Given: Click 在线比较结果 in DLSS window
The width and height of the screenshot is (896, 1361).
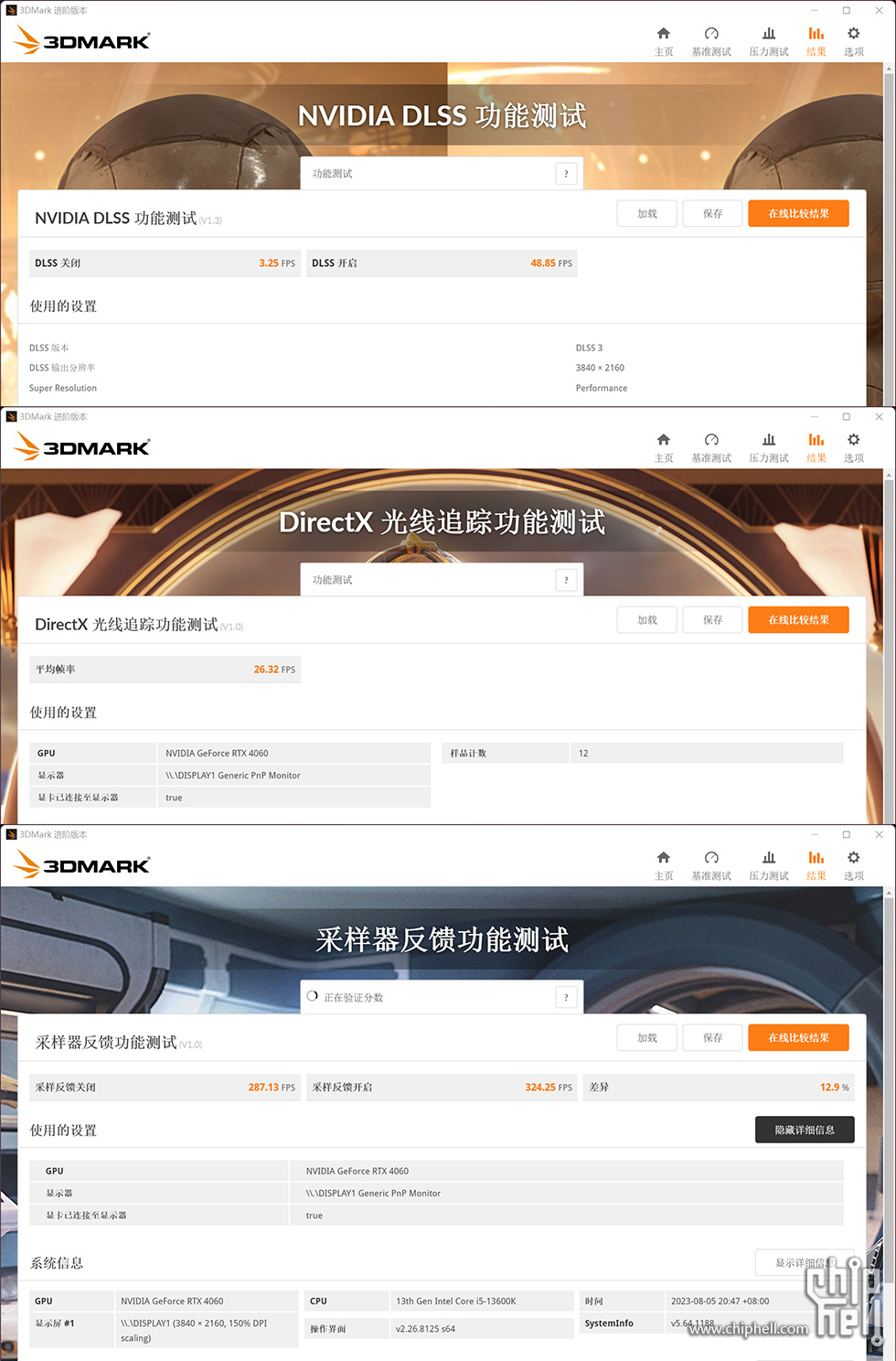Looking at the screenshot, I should (798, 214).
